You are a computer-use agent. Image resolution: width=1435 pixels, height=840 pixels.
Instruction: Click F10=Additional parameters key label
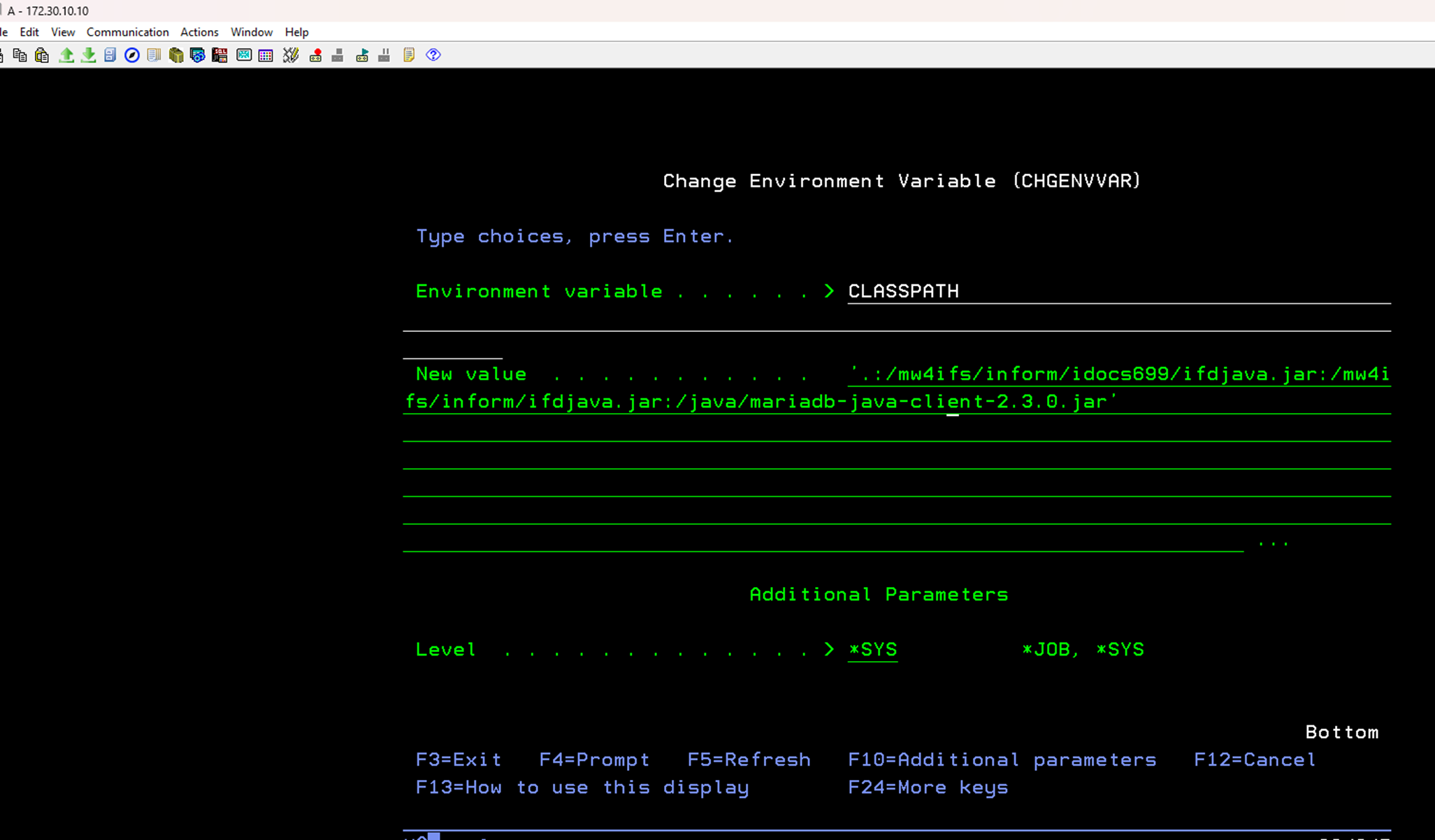point(1002,760)
